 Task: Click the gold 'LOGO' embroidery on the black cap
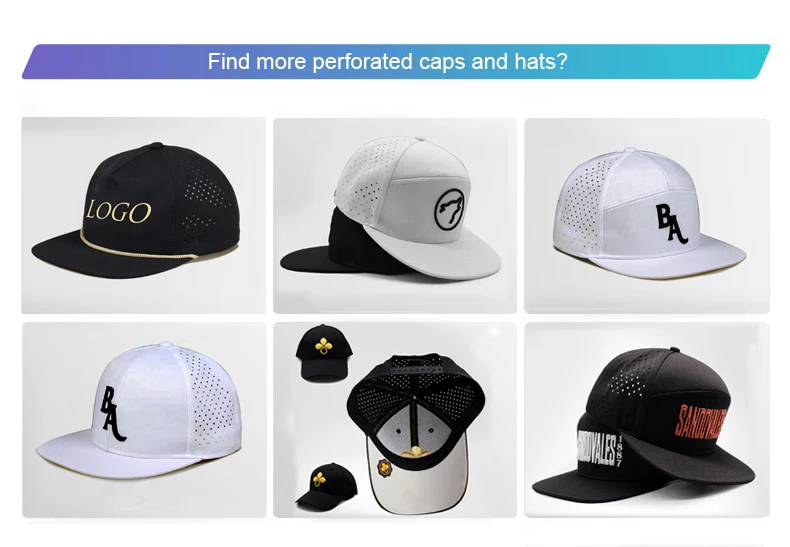tap(118, 211)
